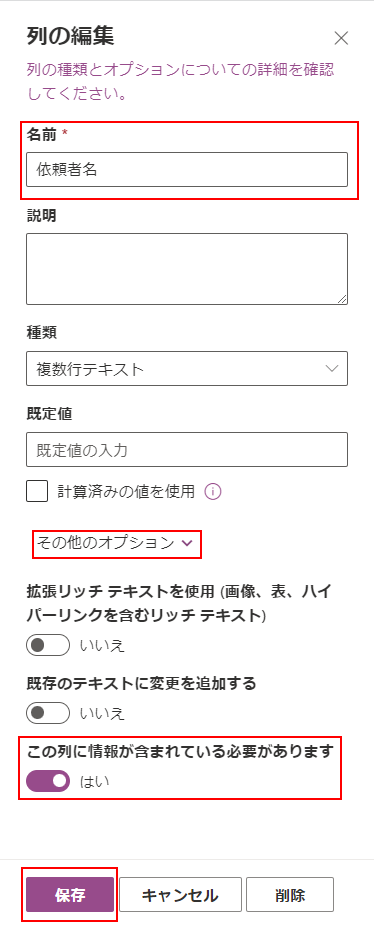Click the キャンセル button
The height and width of the screenshot is (930, 374).
pos(180,894)
